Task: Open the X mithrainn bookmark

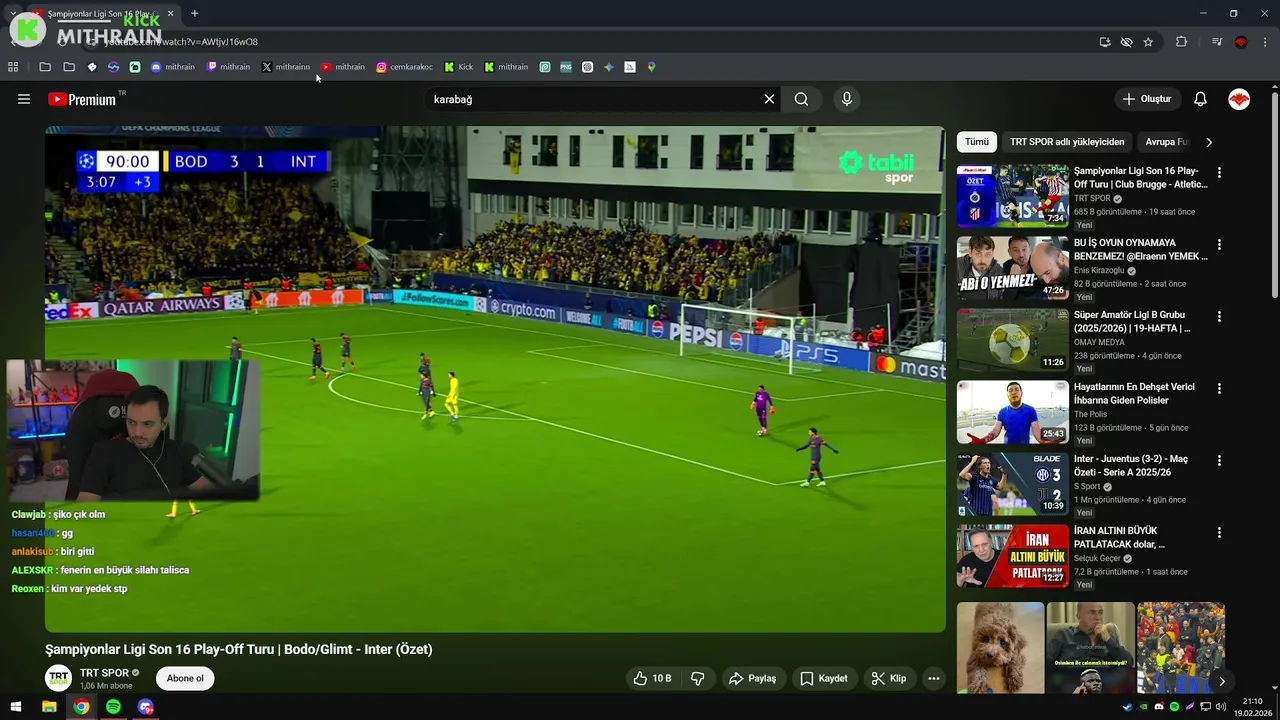Action: (x=286, y=67)
